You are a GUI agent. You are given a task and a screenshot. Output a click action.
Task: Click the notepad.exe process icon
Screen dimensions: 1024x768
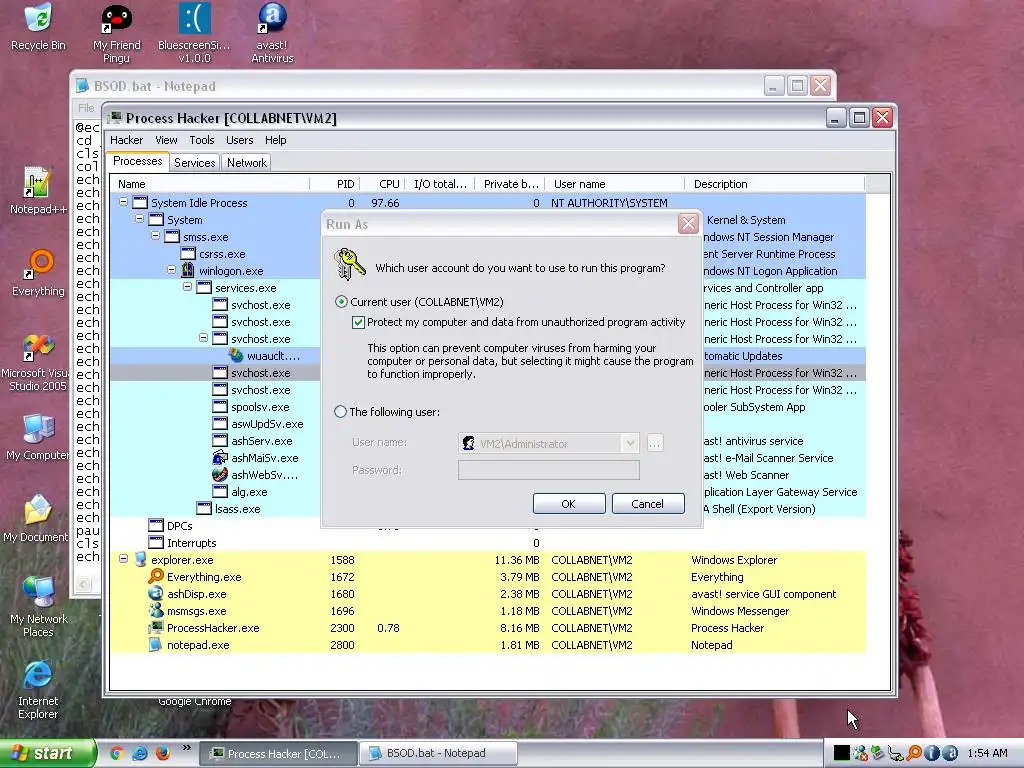(156, 644)
